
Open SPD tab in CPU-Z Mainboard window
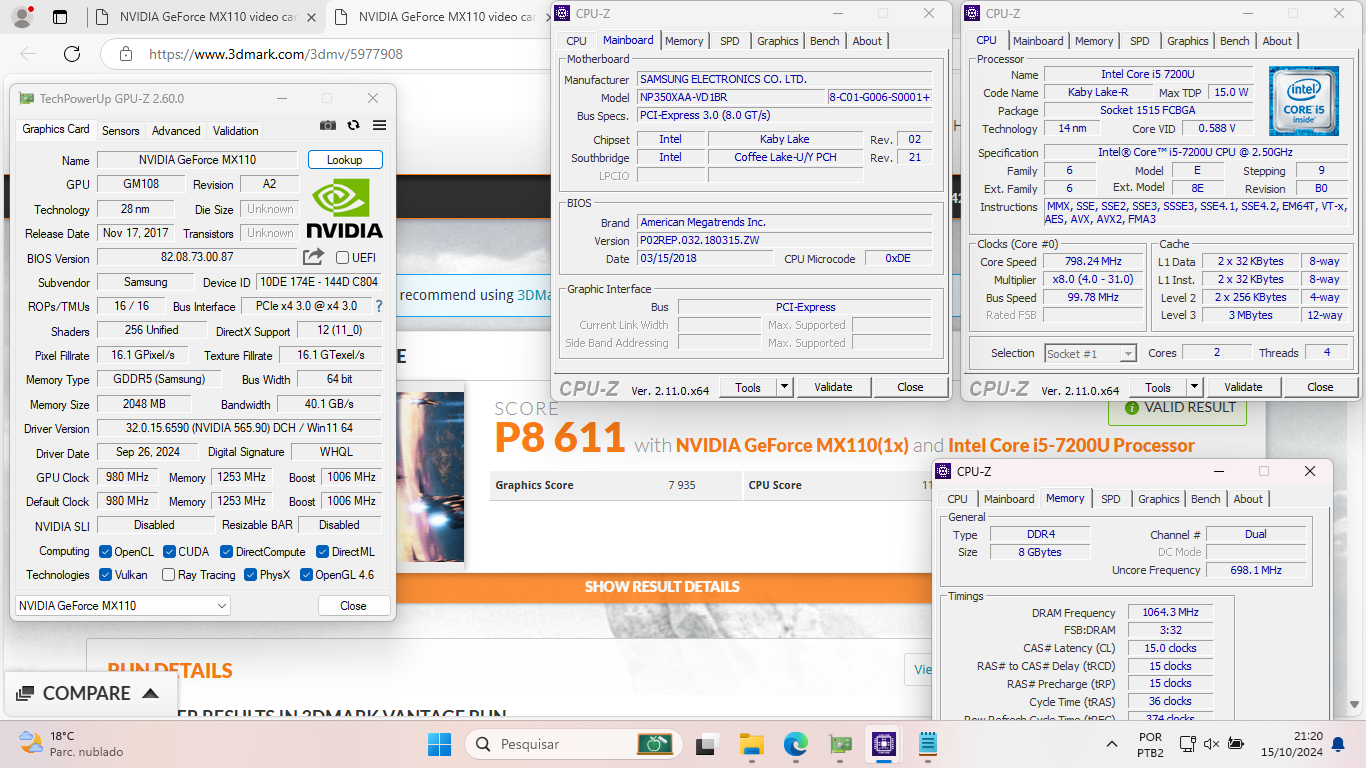click(730, 41)
